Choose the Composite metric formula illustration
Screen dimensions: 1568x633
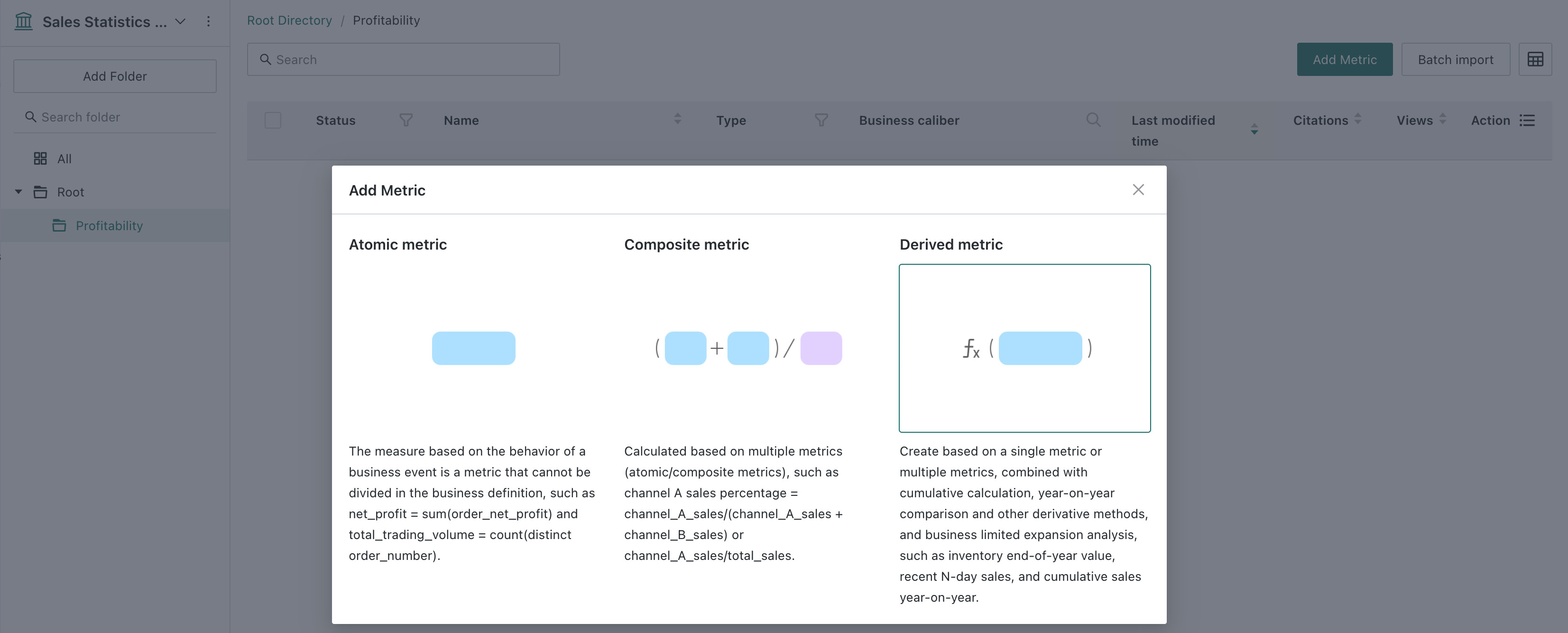click(749, 348)
